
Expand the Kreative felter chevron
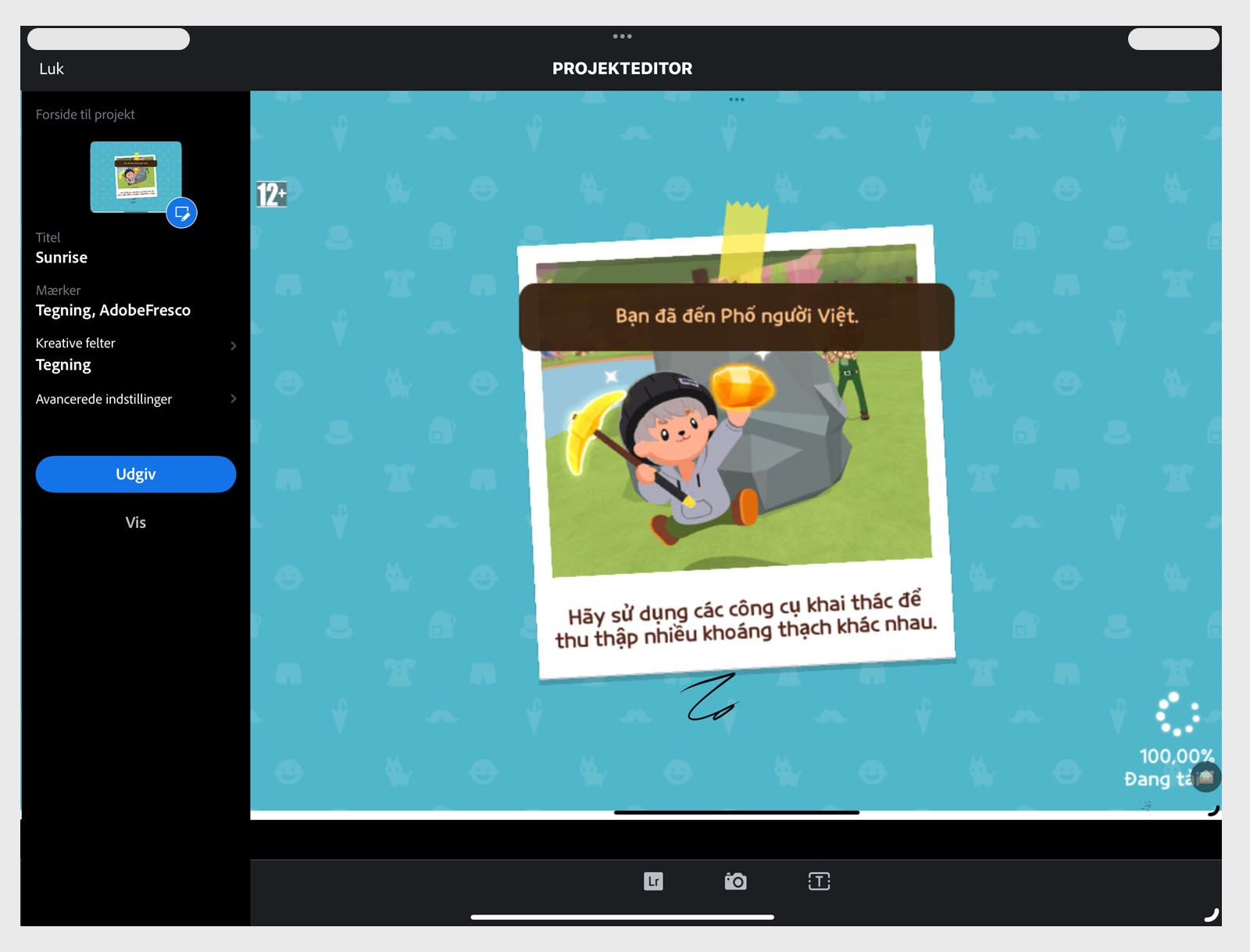233,345
